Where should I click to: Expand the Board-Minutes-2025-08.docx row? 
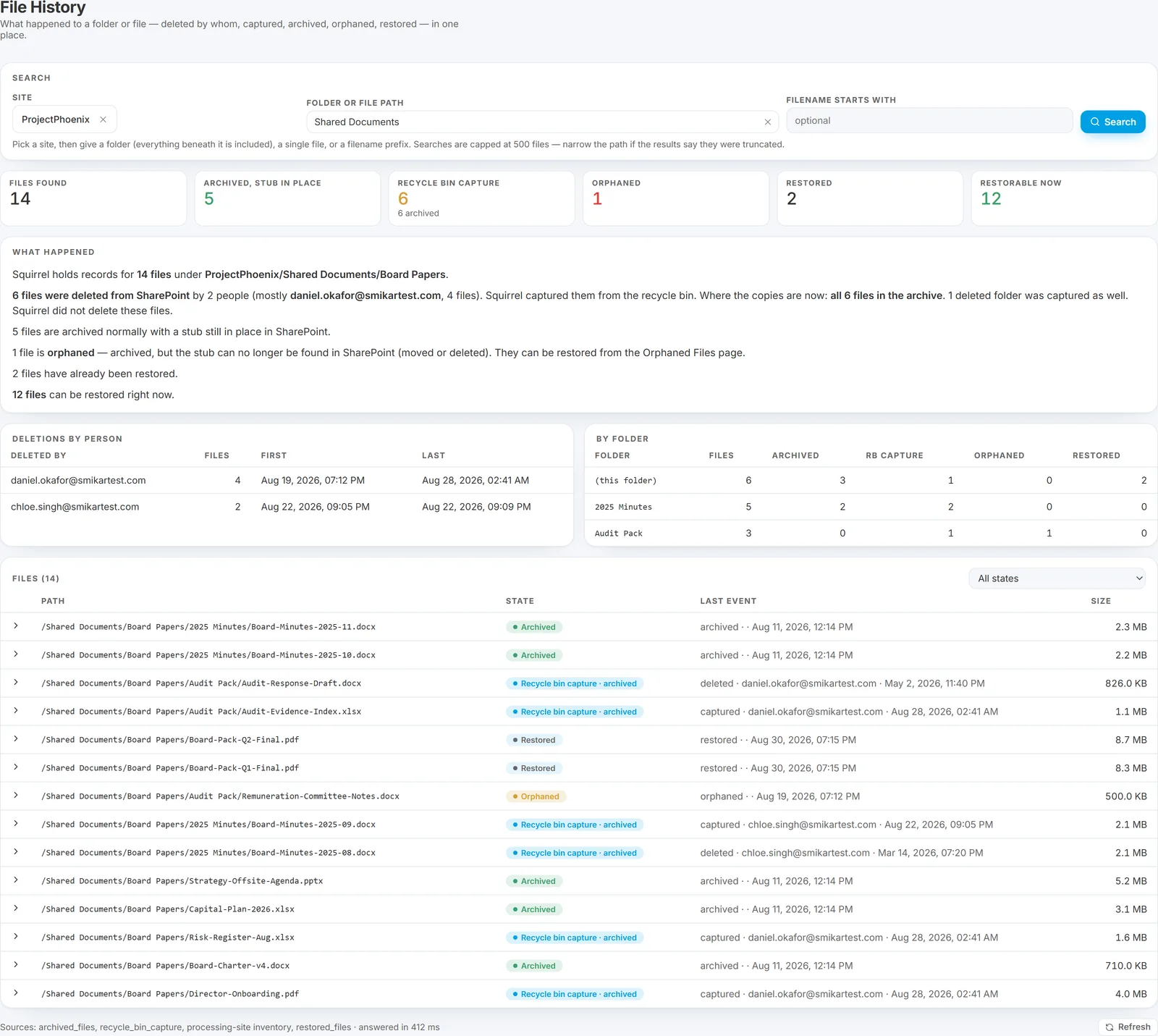[16, 852]
